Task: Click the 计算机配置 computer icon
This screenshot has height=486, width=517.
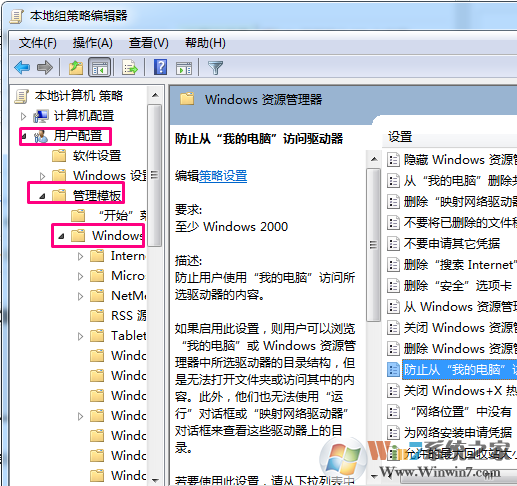Action: [41, 116]
